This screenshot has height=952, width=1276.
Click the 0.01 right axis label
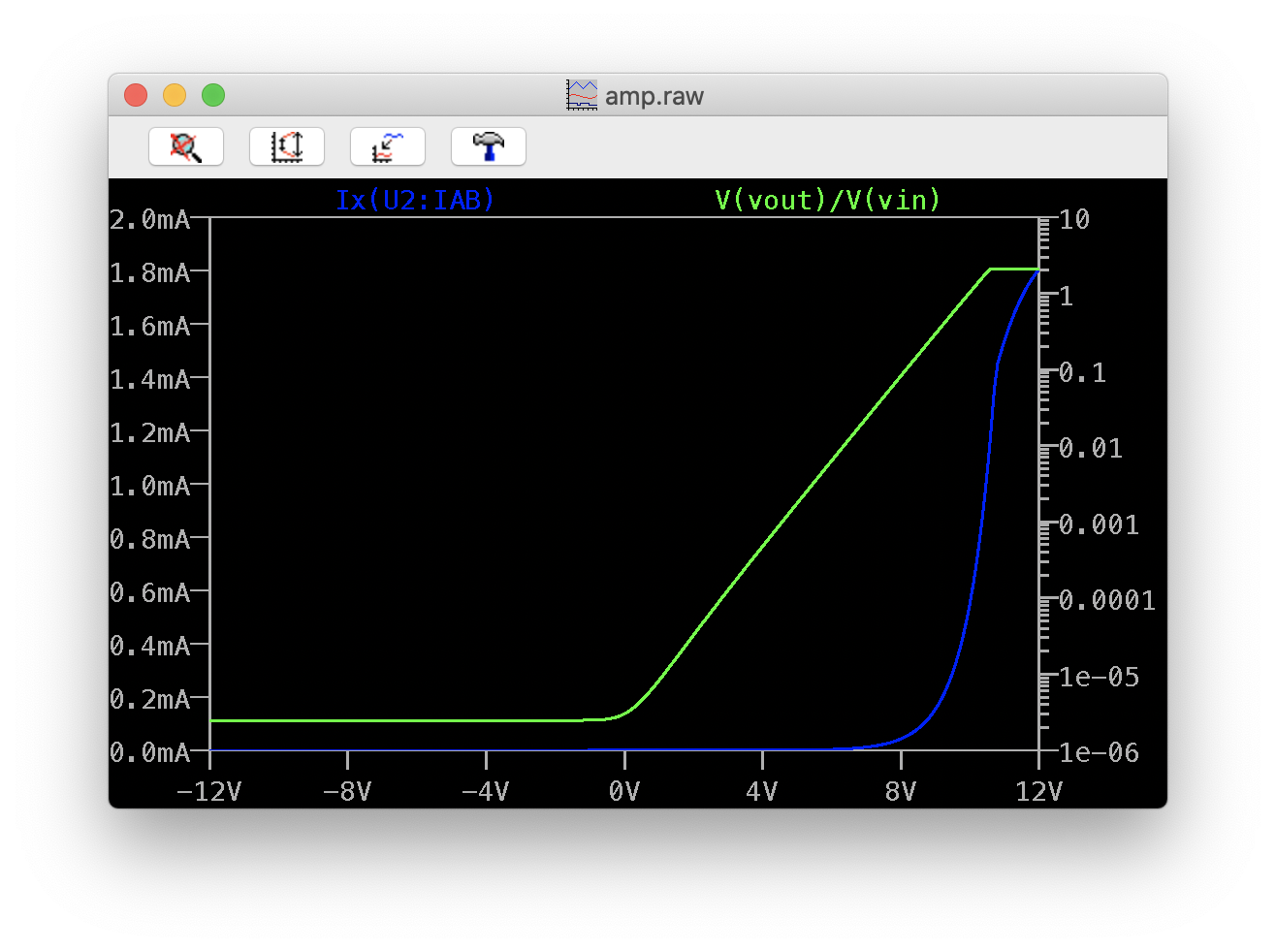click(1091, 448)
